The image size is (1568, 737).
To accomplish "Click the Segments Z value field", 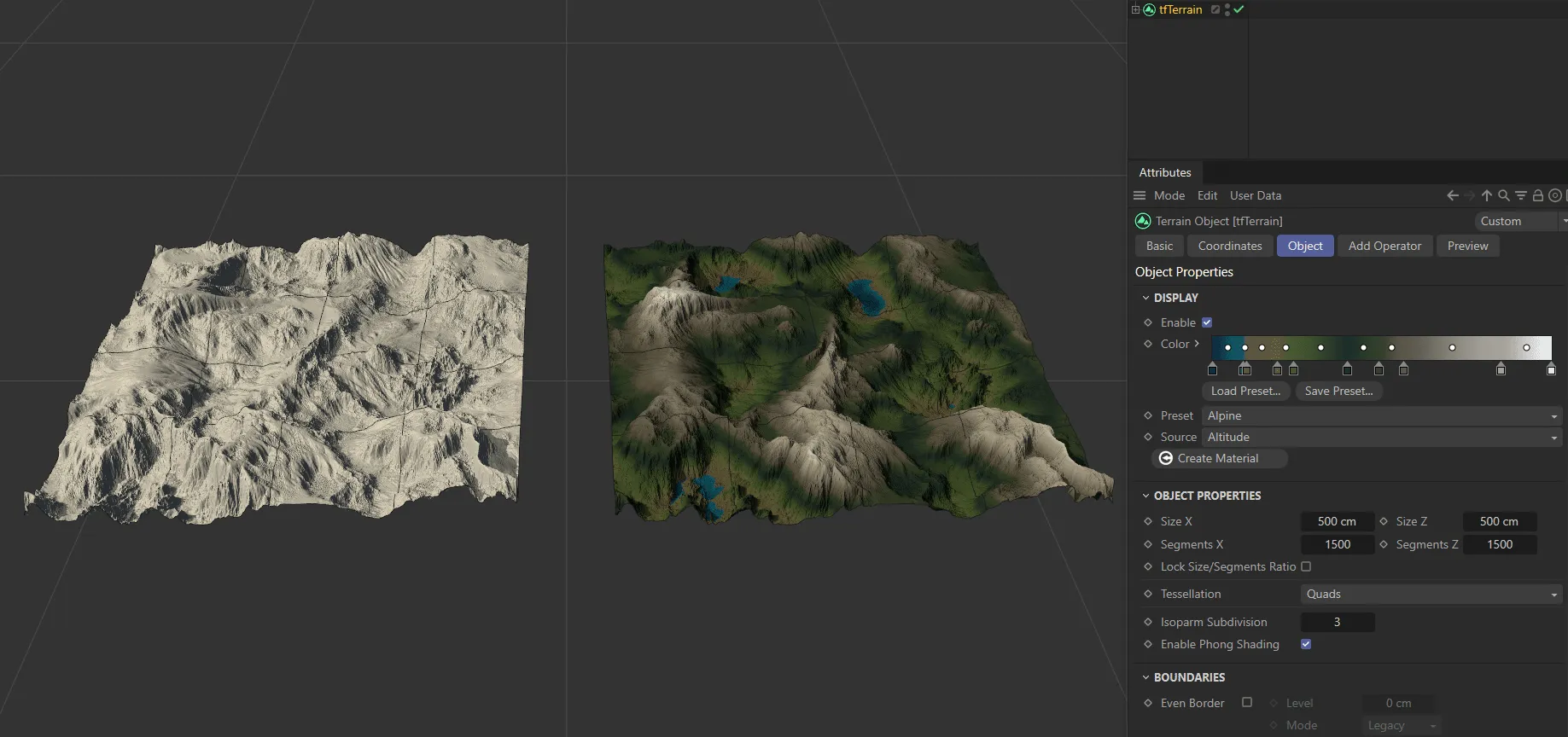I will [x=1500, y=544].
